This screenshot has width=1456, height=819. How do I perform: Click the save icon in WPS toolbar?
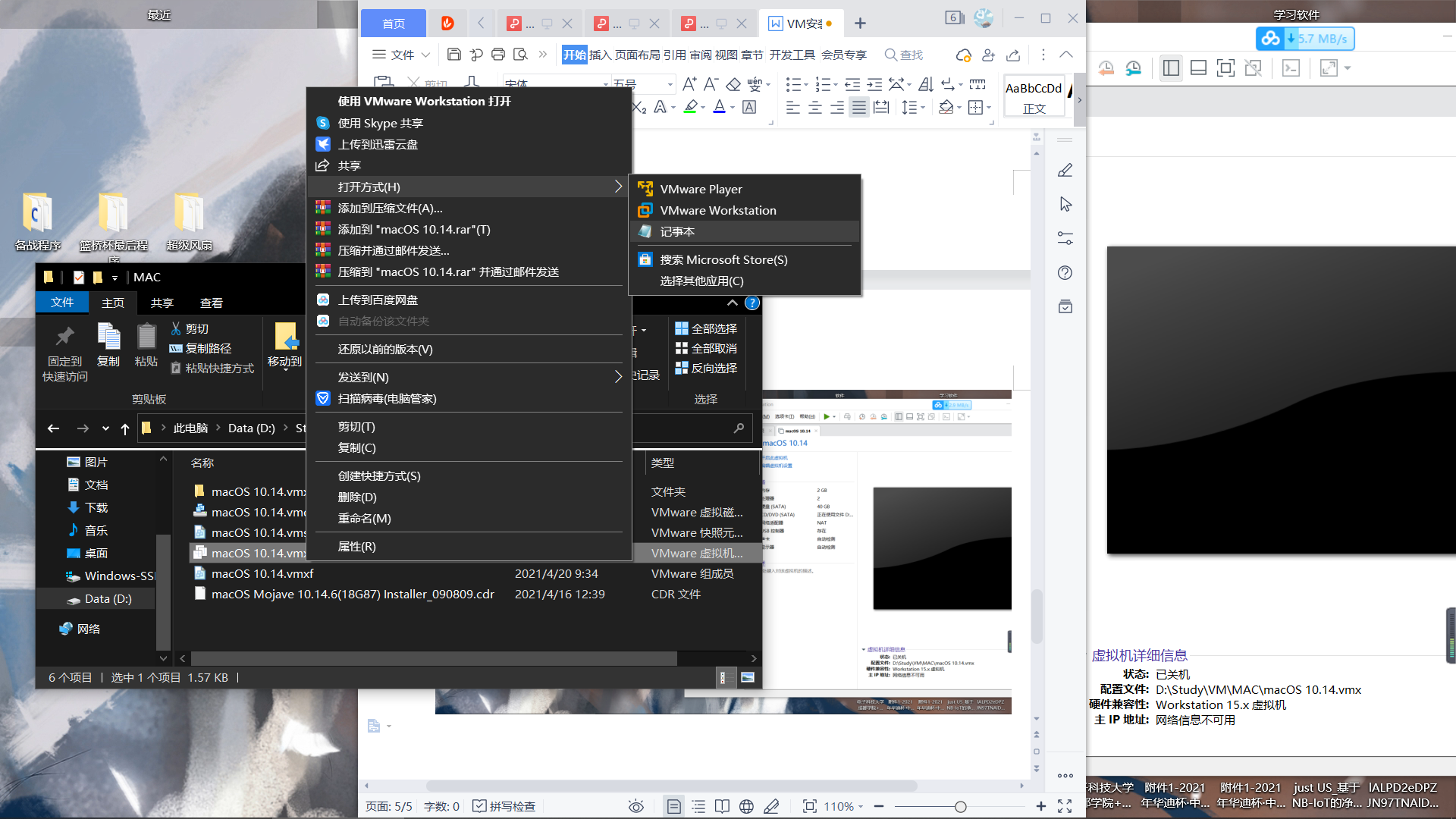(x=454, y=55)
